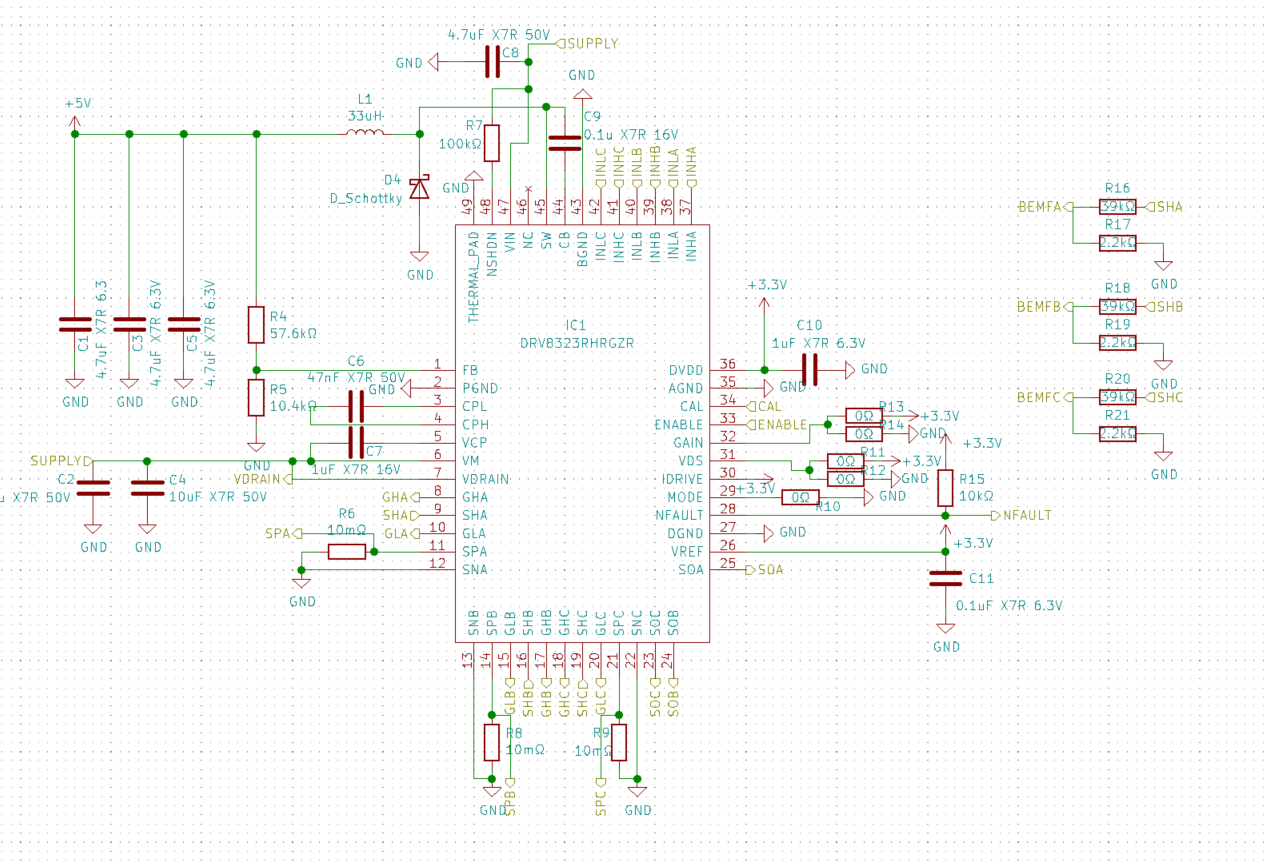Click the R9 10mΩ shunt resistor symbol
This screenshot has height=866, width=1269.
[619, 742]
